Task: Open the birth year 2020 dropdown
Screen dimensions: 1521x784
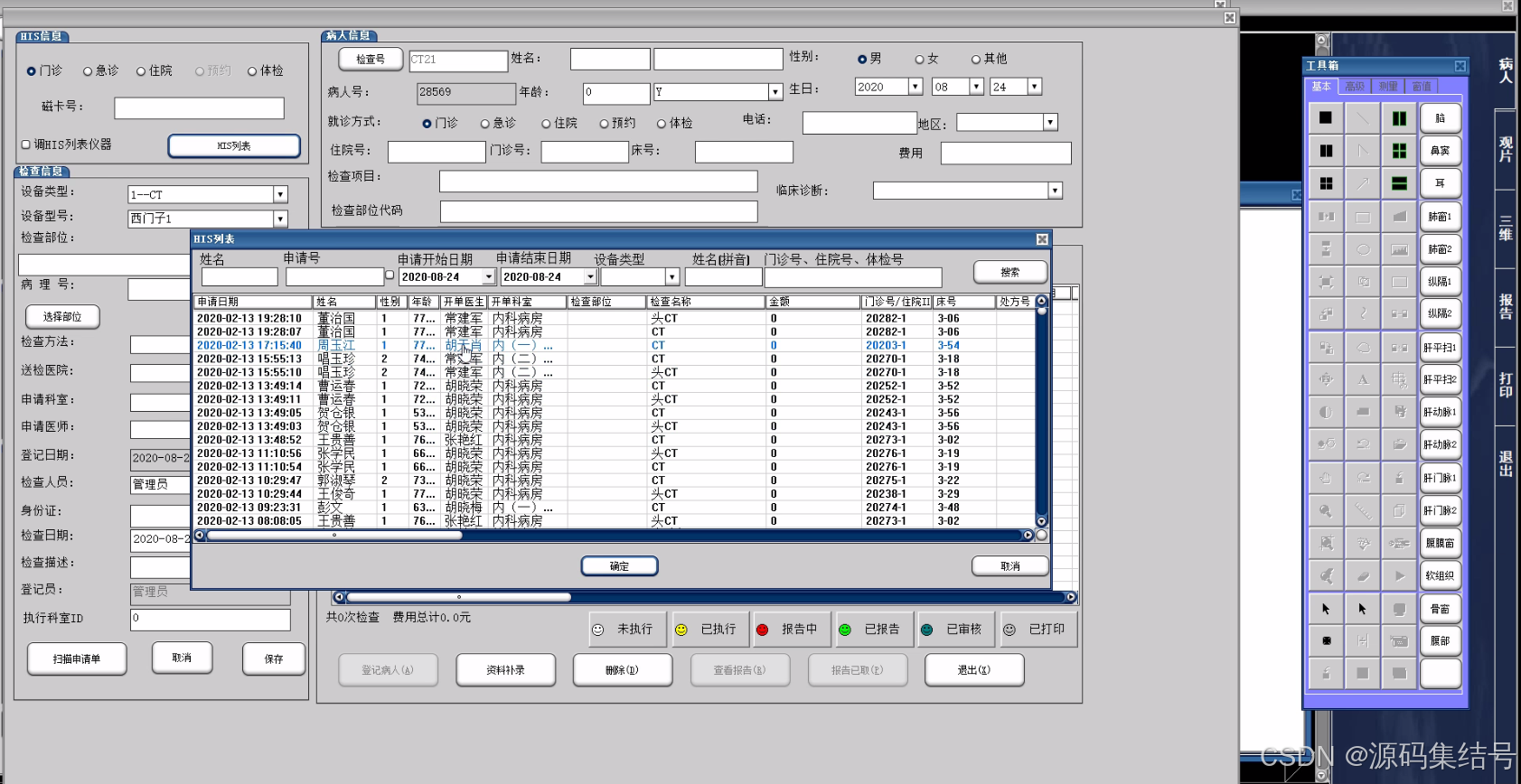Action: coord(915,87)
